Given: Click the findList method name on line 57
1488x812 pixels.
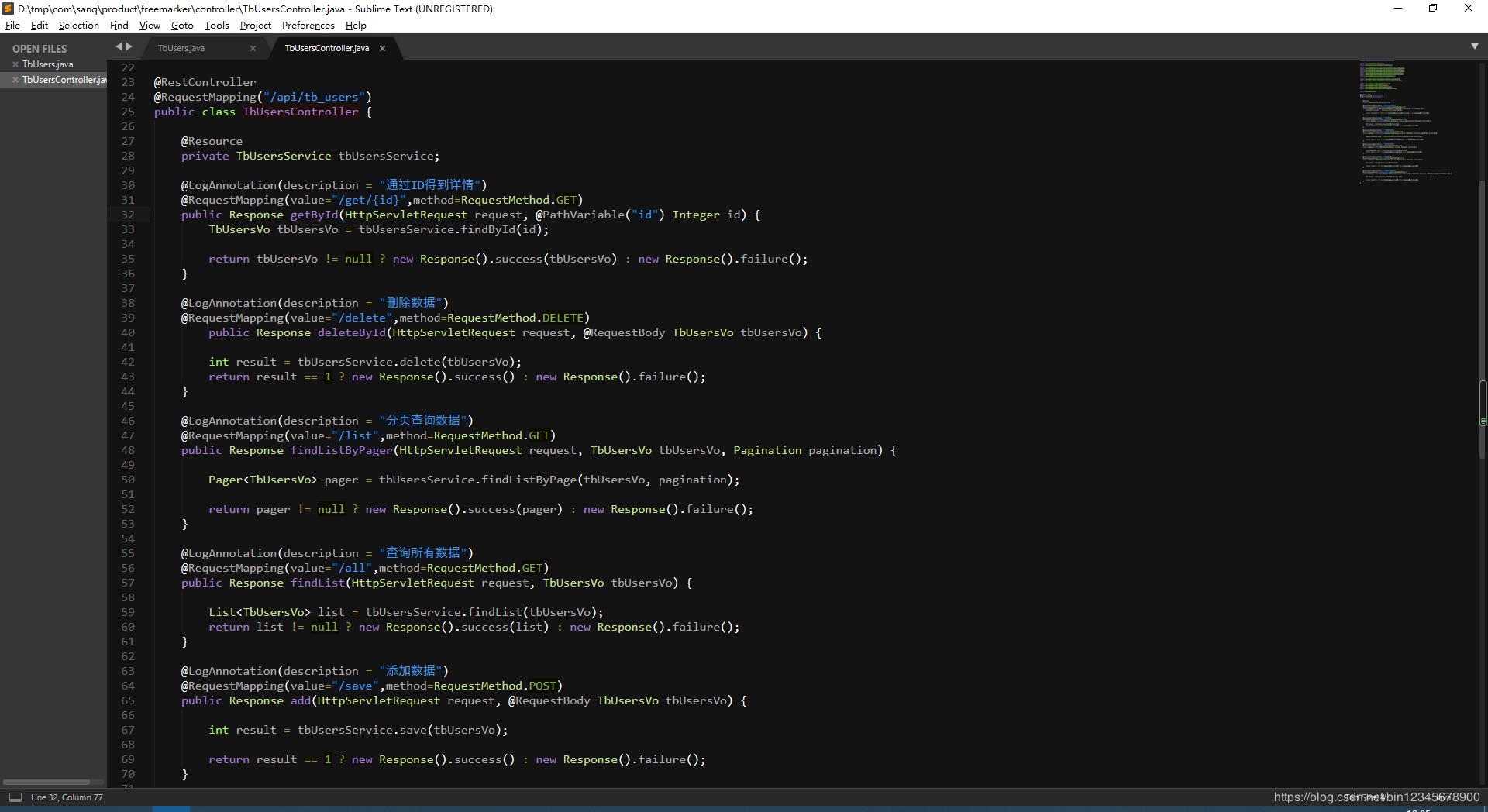Looking at the screenshot, I should click(x=317, y=583).
